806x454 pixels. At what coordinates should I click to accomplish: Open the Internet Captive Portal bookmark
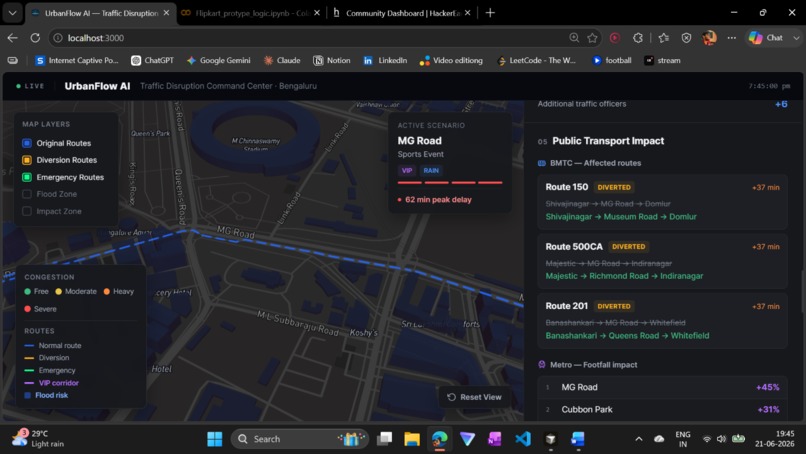(77, 60)
